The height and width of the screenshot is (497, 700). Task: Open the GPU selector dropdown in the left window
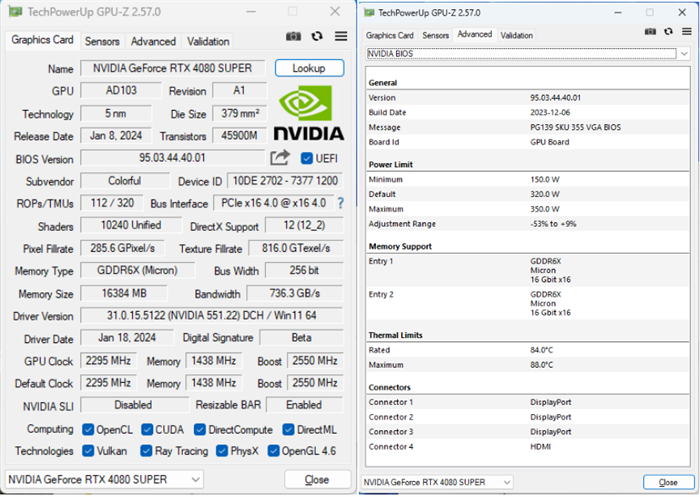point(104,480)
